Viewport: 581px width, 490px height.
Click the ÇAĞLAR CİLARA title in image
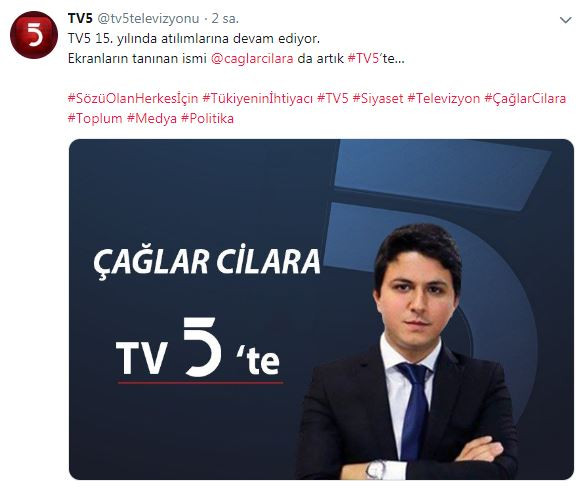click(x=206, y=261)
